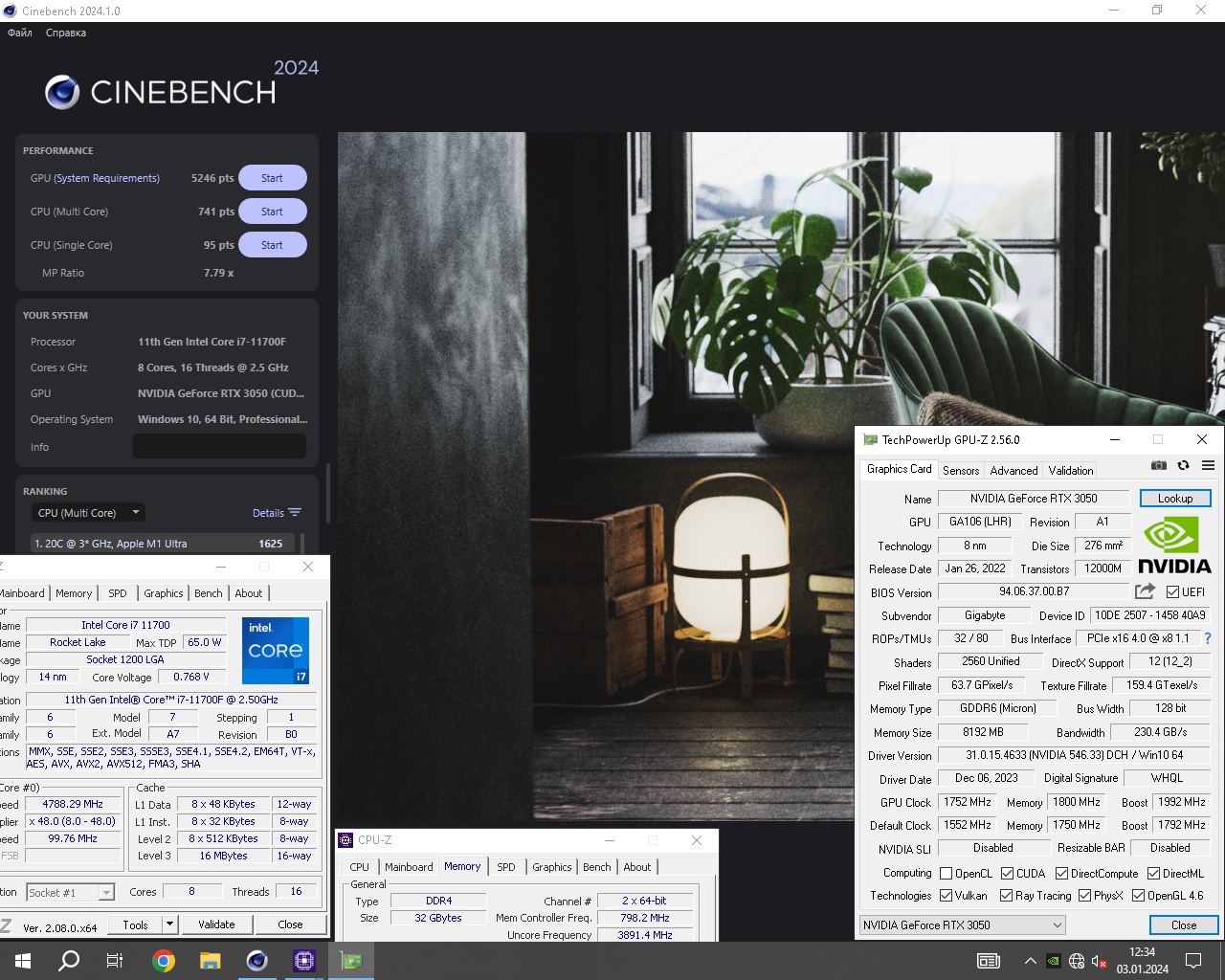Click the lower CPU-Z title bar icon
The width and height of the screenshot is (1225, 980).
345,840
